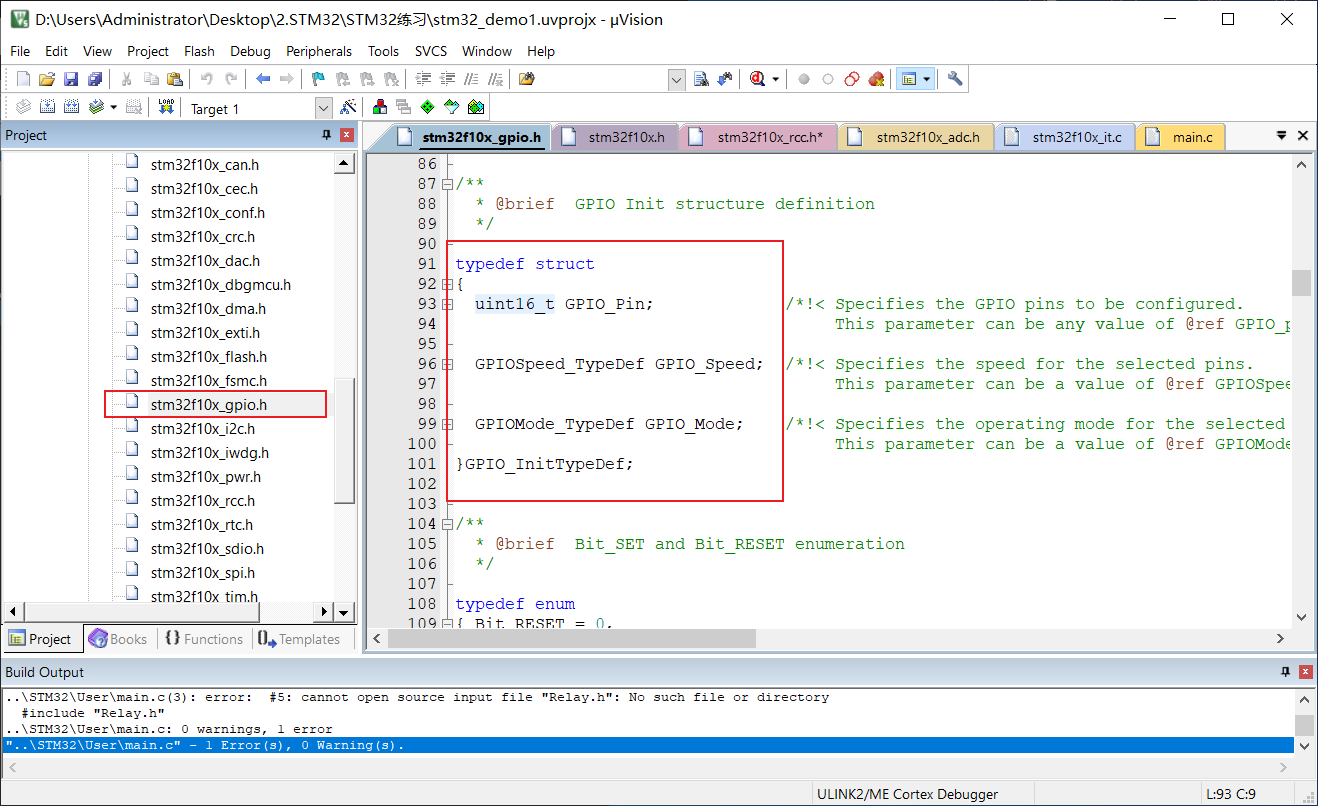Switch to the main.c editor tab
This screenshot has height=806, width=1318.
click(x=1180, y=137)
